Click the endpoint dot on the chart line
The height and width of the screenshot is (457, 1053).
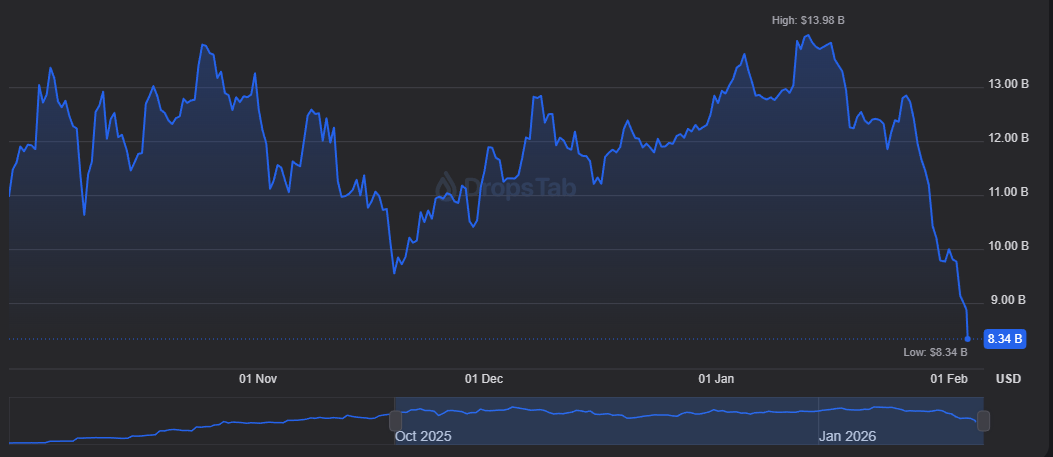point(967,339)
